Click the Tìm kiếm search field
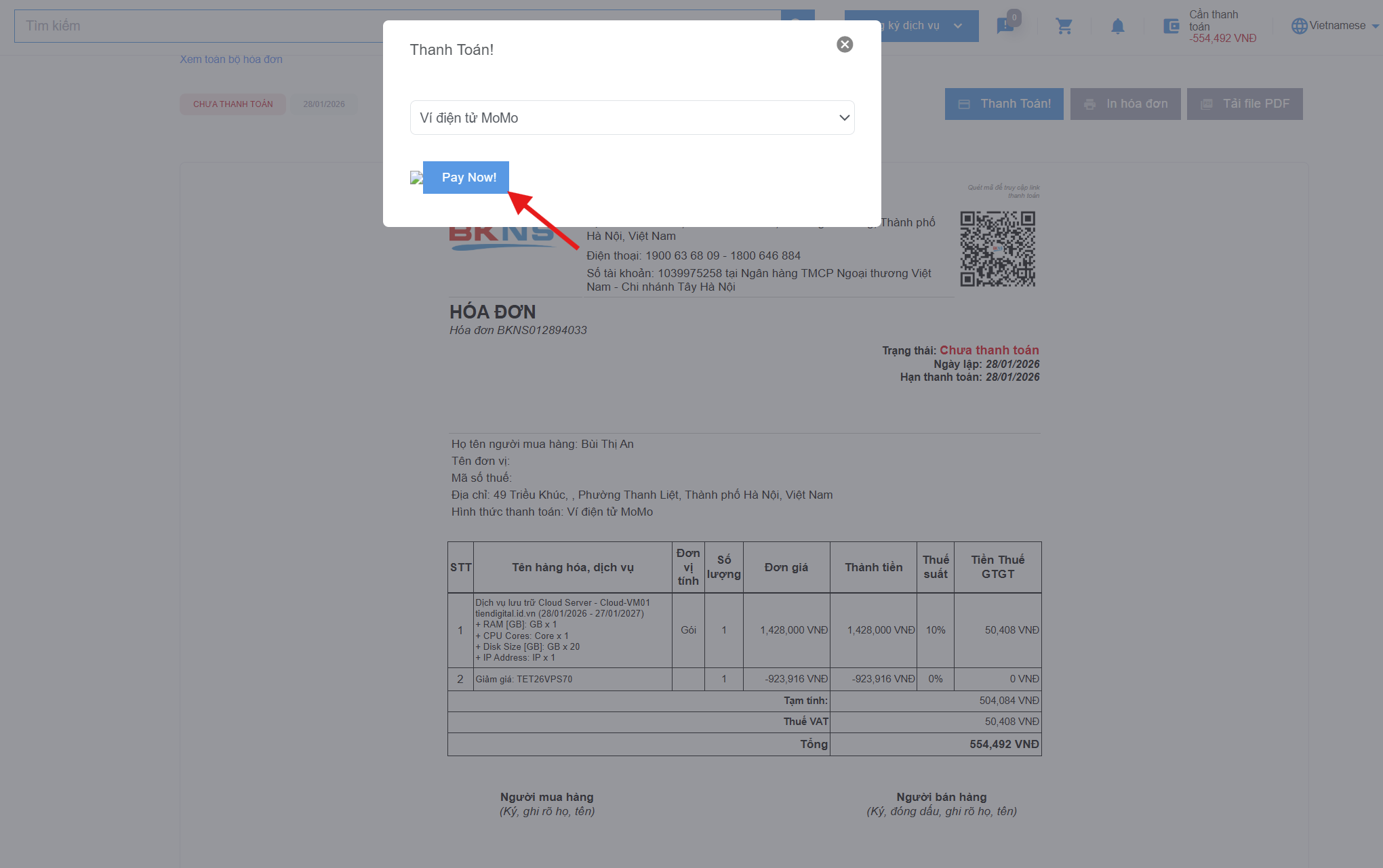The width and height of the screenshot is (1383, 868). [x=203, y=26]
